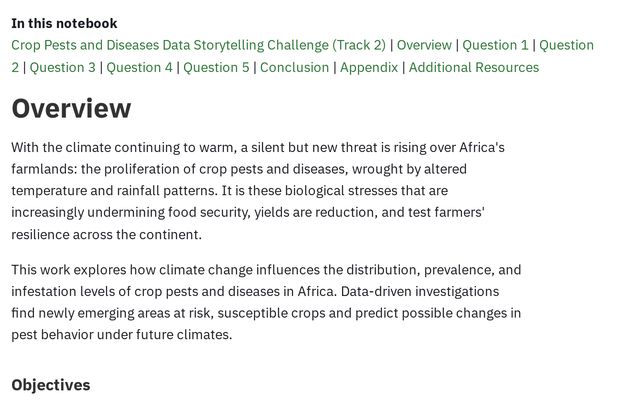Click the paragraph starting "This work explores"
The height and width of the screenshot is (400, 640).
pos(265,302)
